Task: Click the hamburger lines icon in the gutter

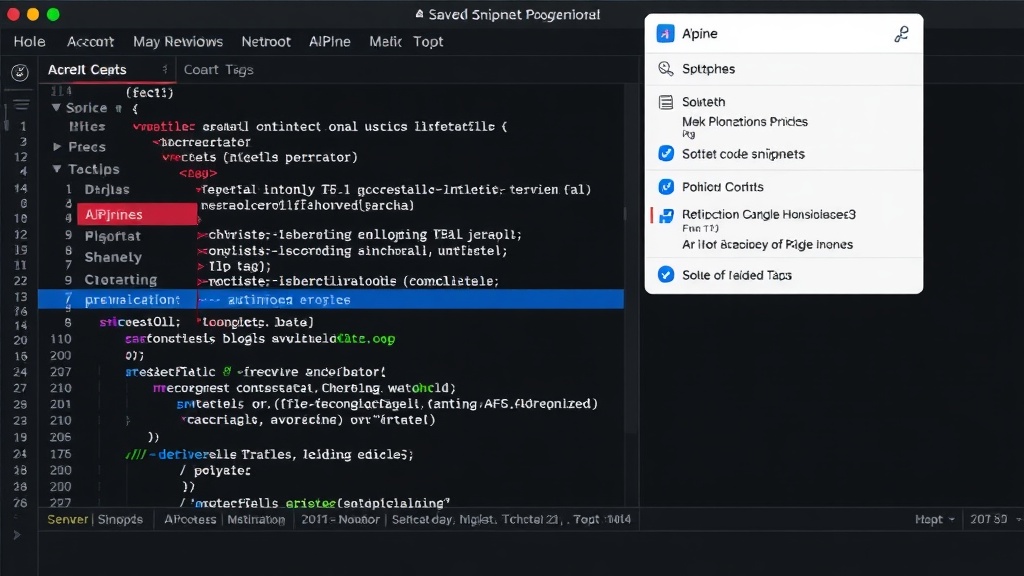Action: 21,104
